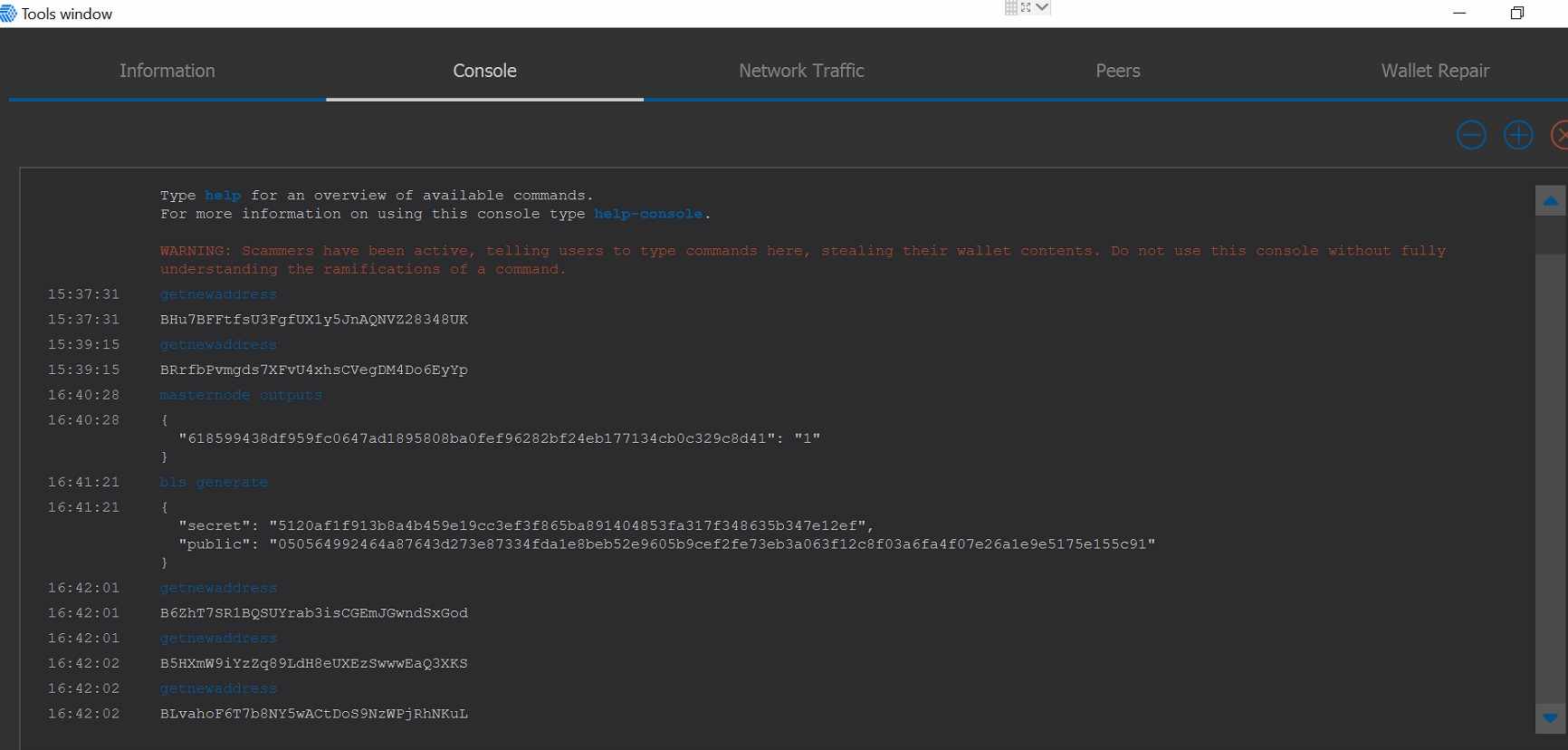Click the bls generate command
This screenshot has width=1568, height=750.
(214, 482)
